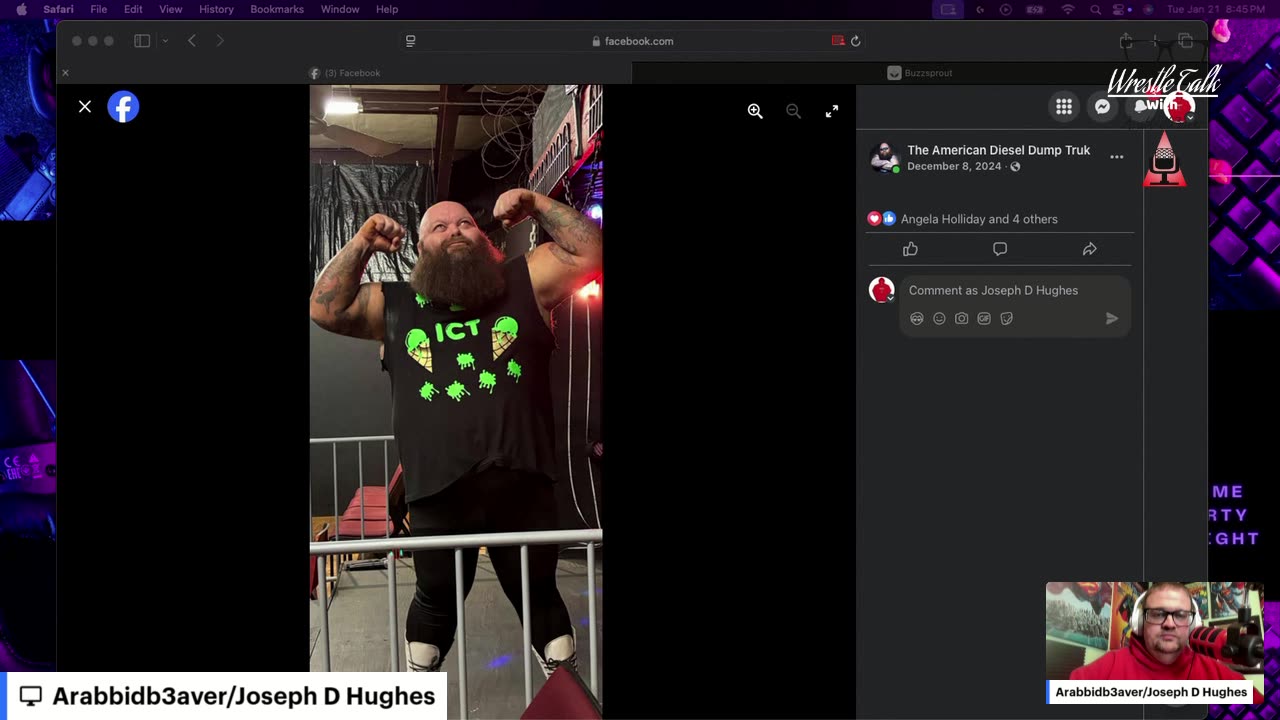
Task: Attach a photo with camera icon
Action: pyautogui.click(x=961, y=318)
